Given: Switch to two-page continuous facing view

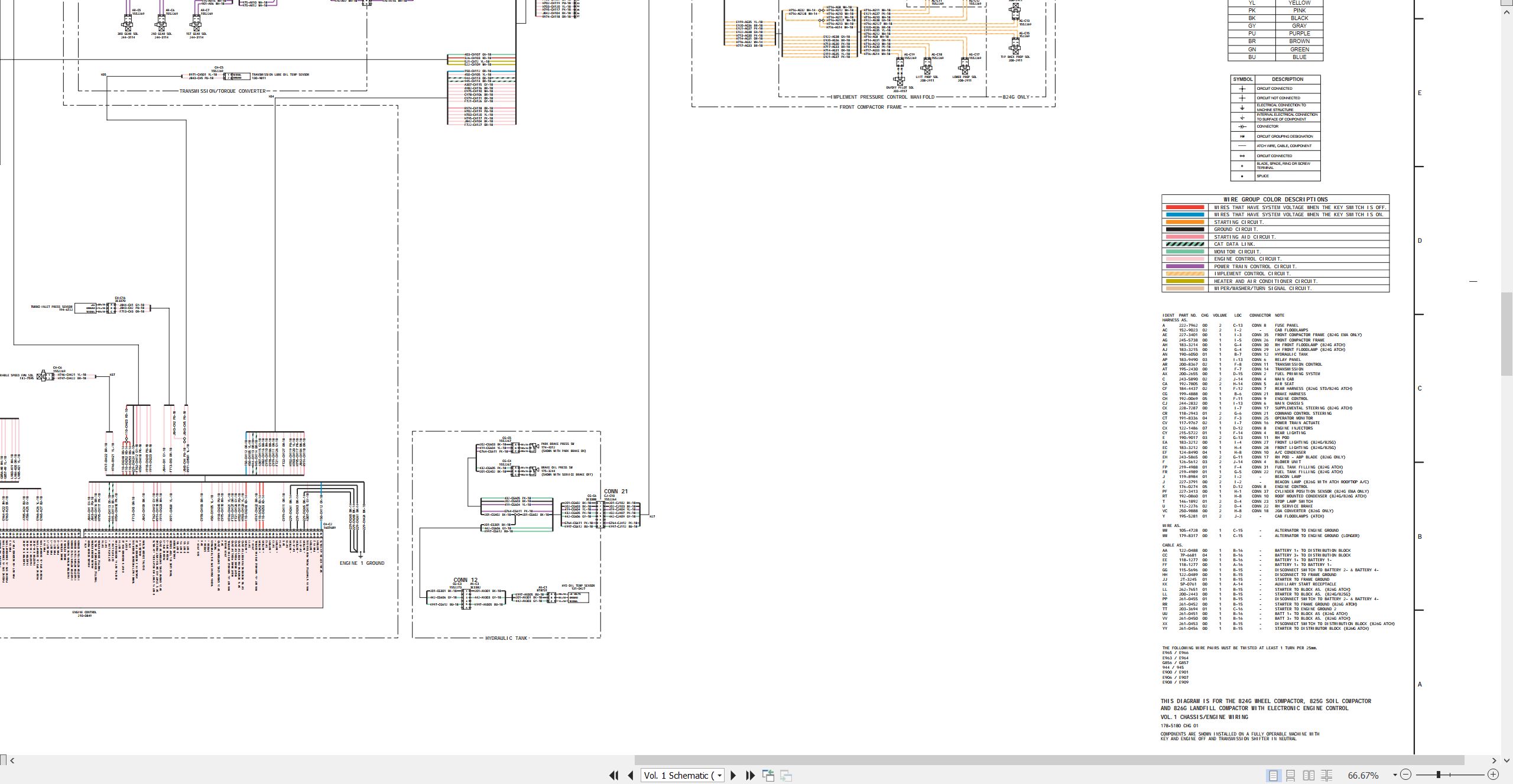Looking at the screenshot, I should [1327, 776].
